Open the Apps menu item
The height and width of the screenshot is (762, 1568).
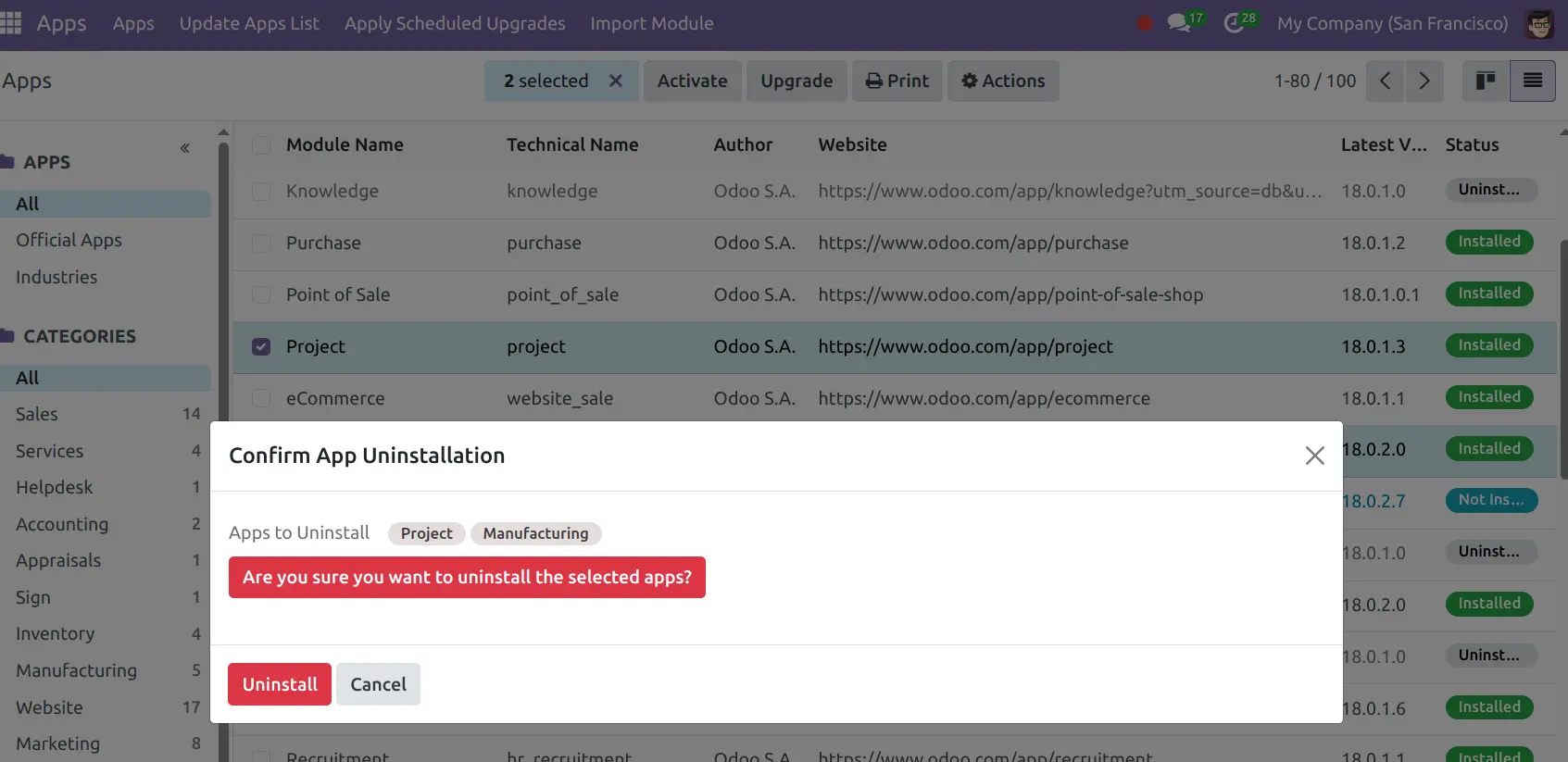133,23
